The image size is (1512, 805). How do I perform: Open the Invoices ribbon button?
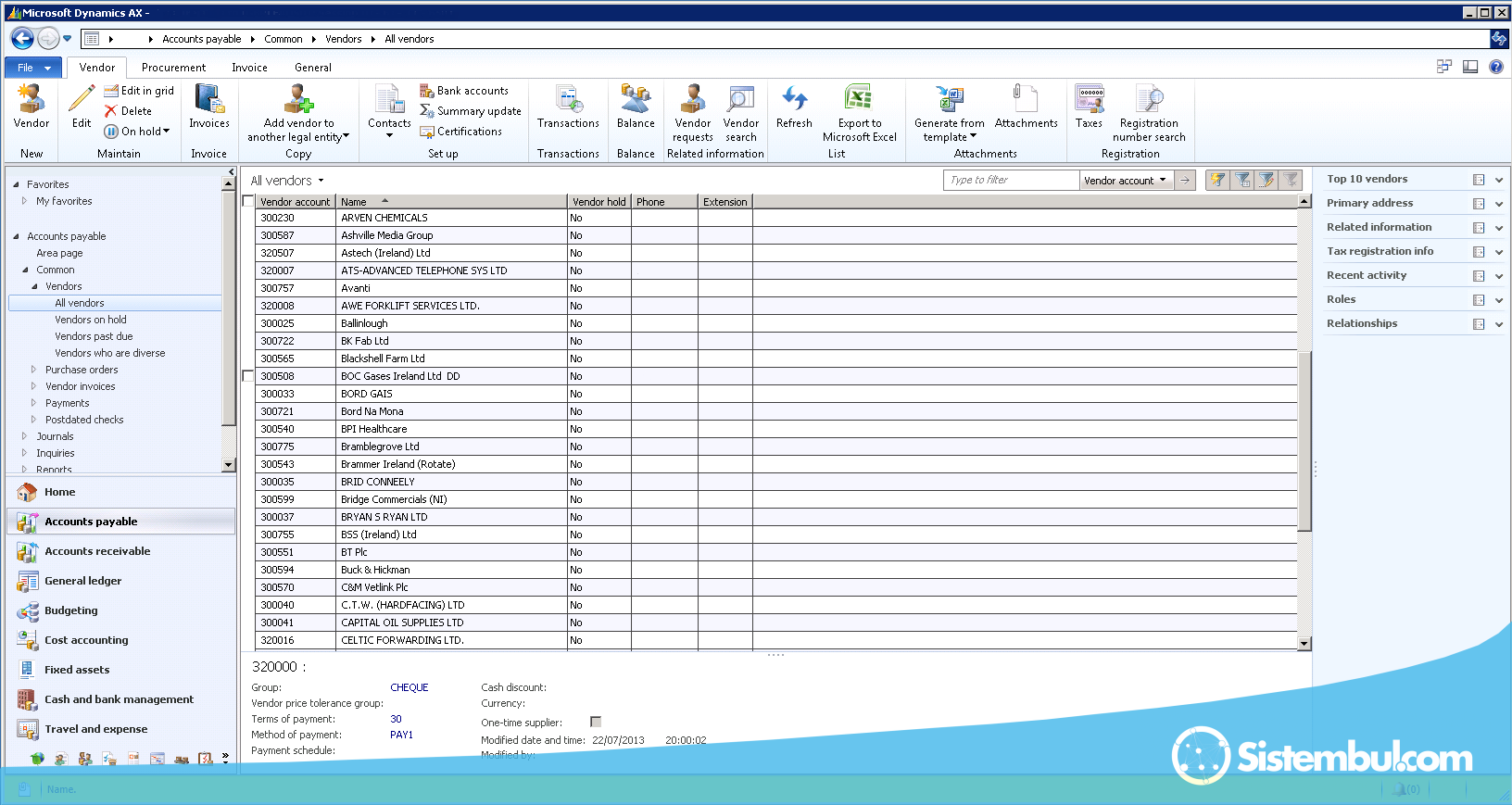coord(209,107)
